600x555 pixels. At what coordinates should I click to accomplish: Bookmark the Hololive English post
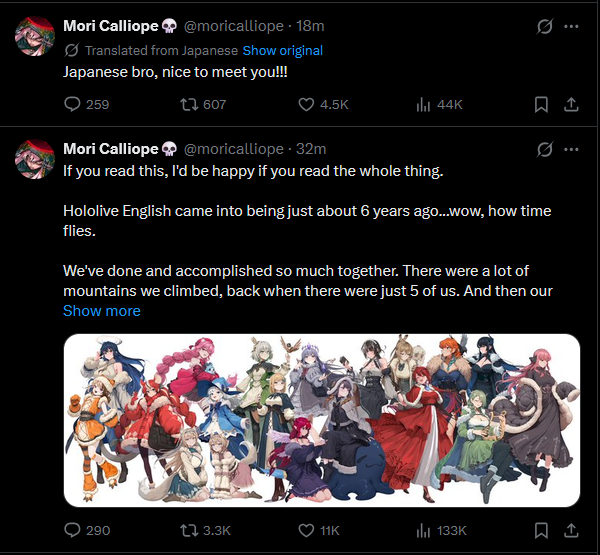point(541,530)
